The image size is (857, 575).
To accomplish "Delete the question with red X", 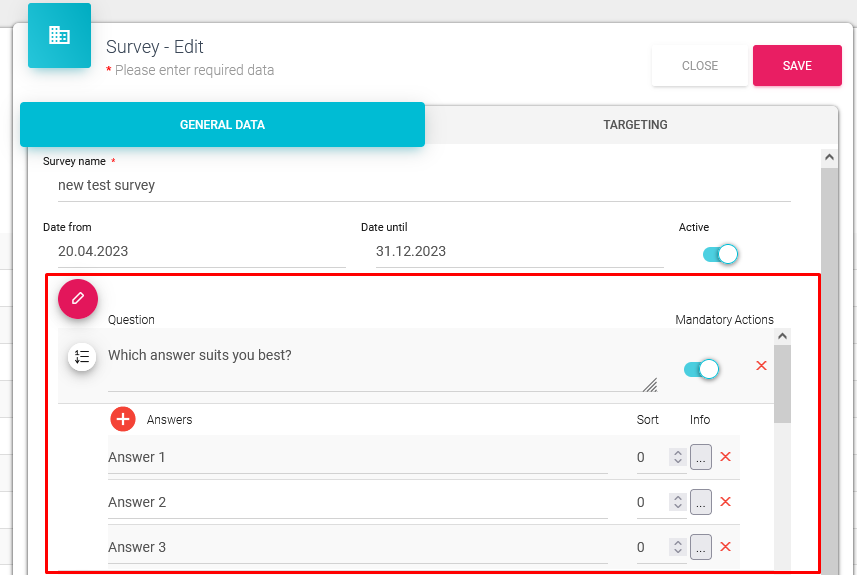I will (761, 366).
